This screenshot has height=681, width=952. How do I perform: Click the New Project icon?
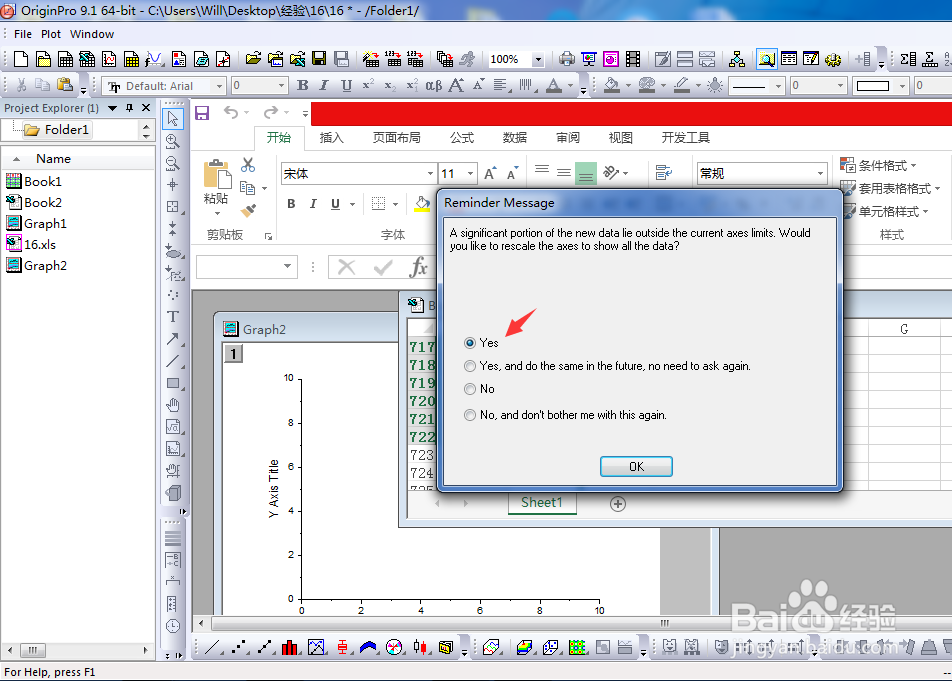(21, 59)
